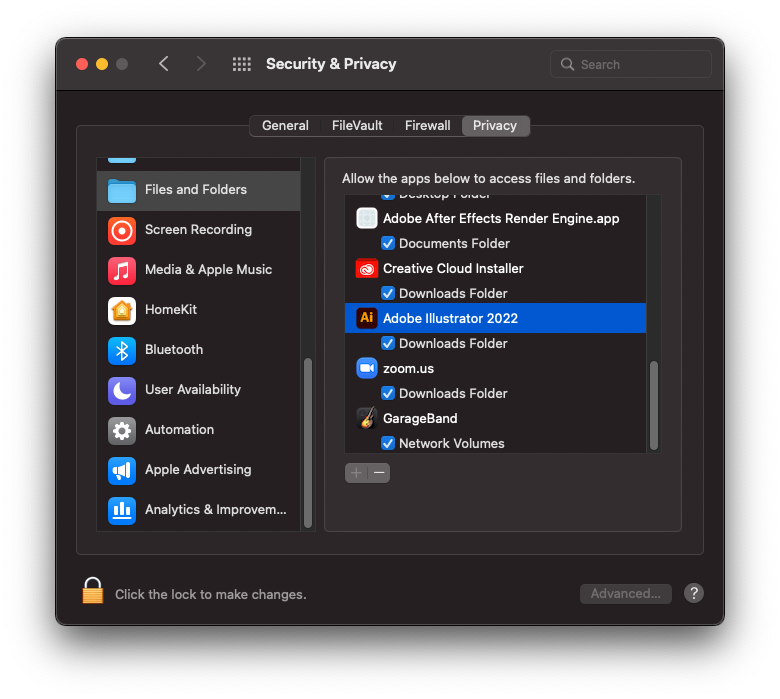
Task: Select Apple Advertising category text
Action: point(198,470)
